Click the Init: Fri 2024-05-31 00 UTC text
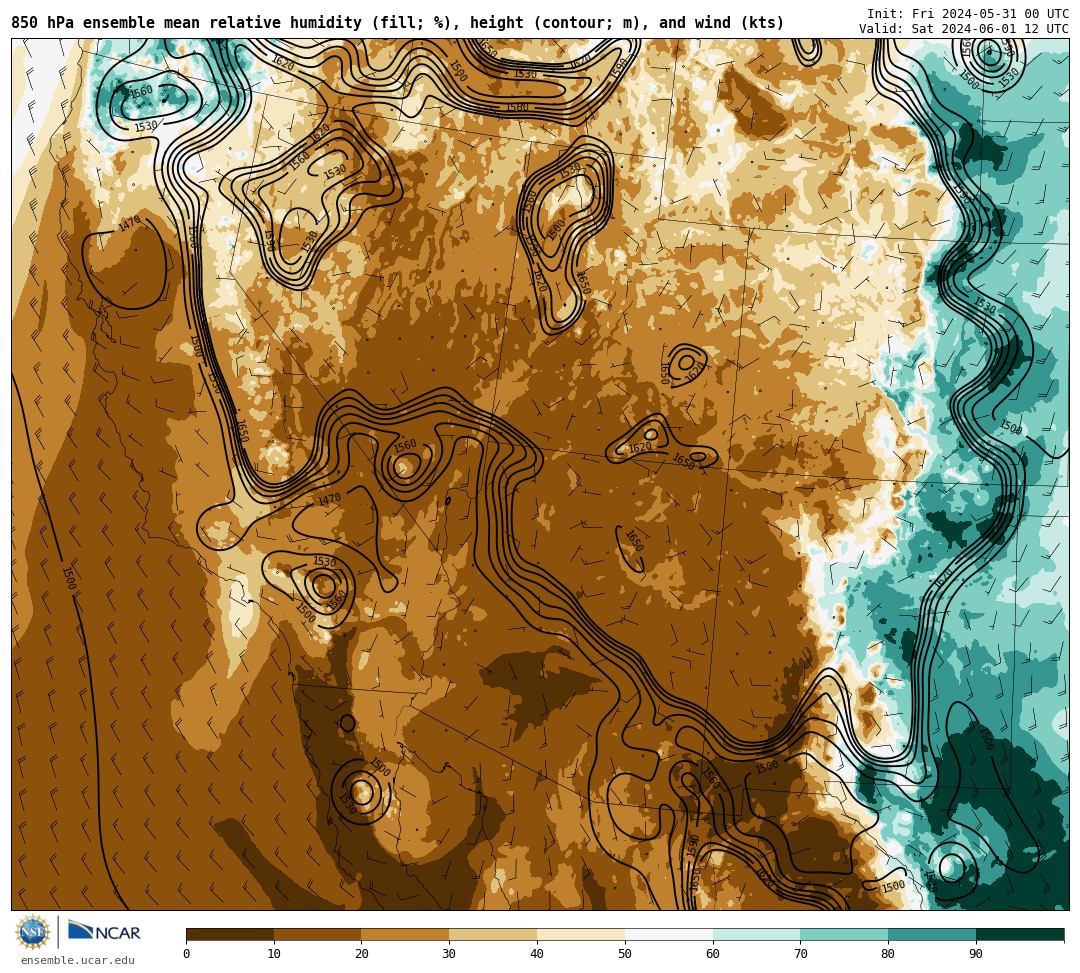 tap(968, 14)
